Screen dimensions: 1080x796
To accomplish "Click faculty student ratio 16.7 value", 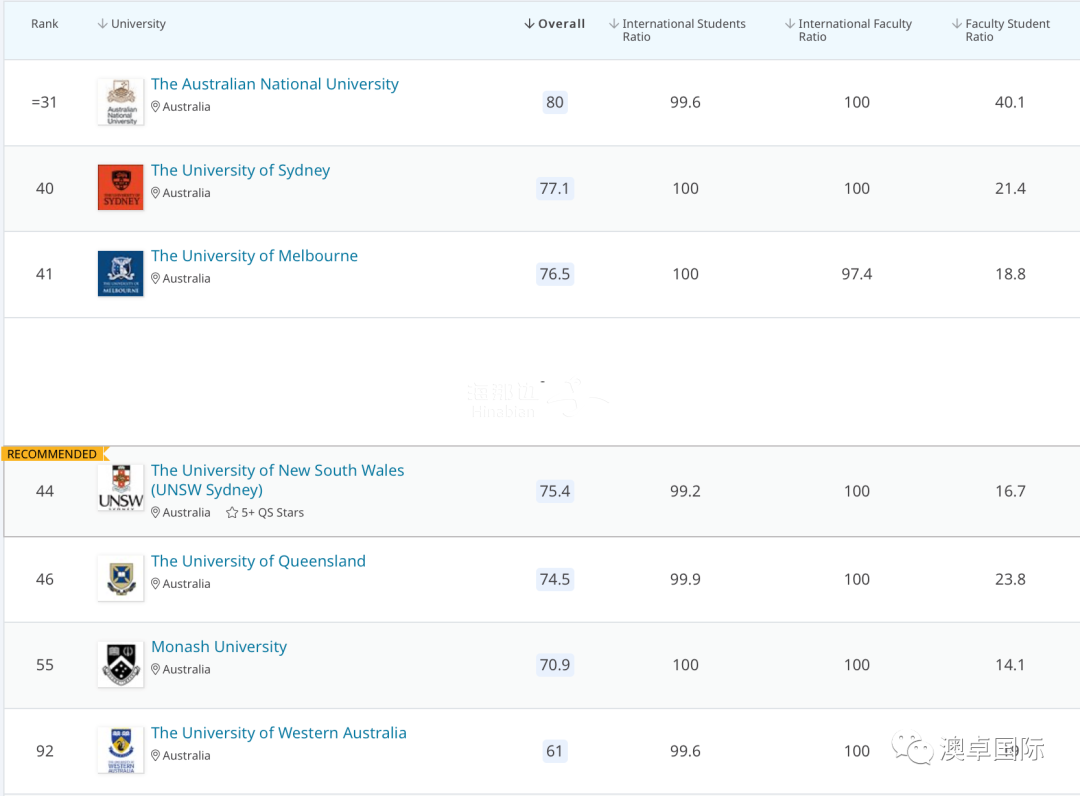I will coord(1010,491).
